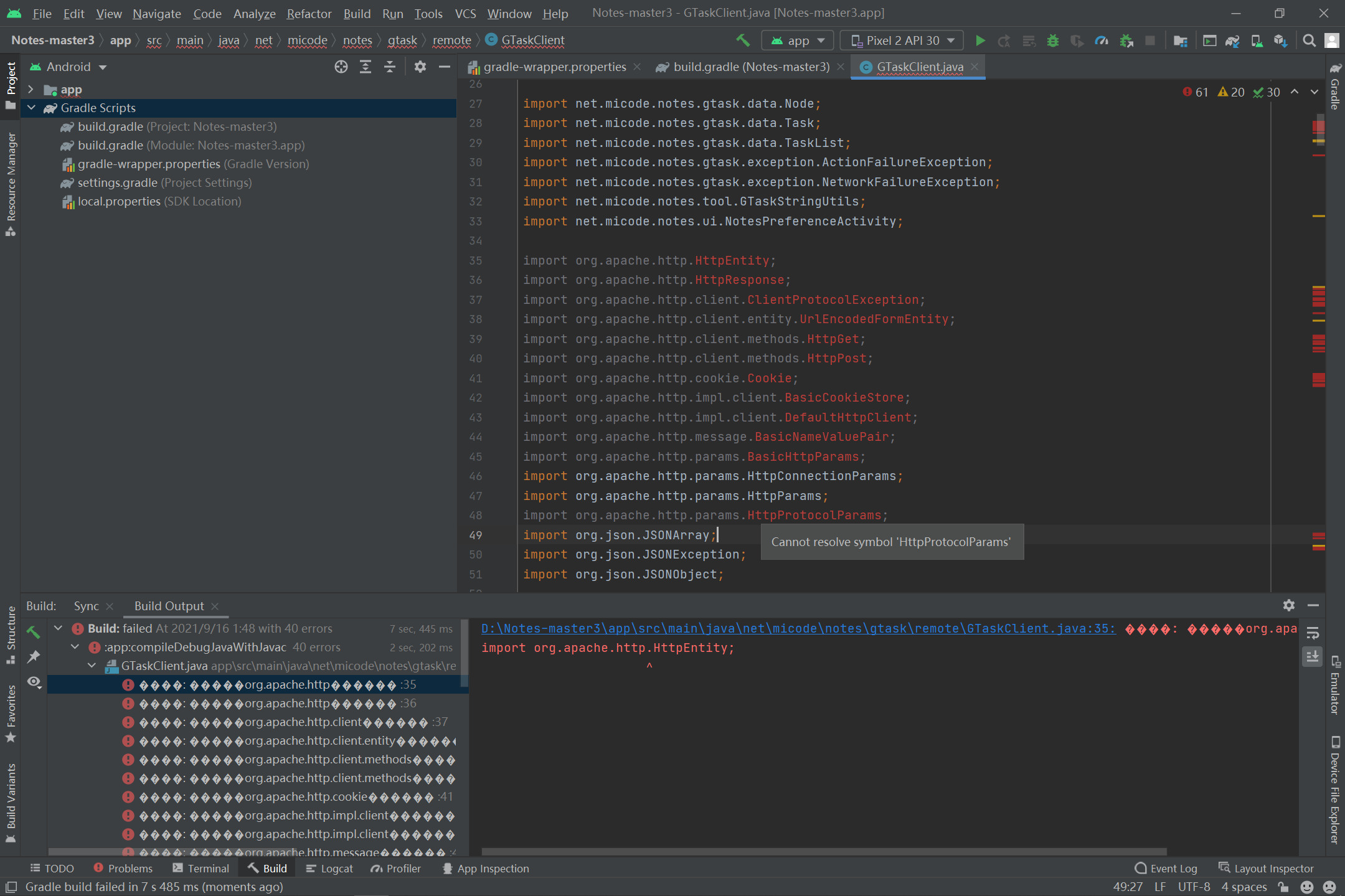Toggle build view eye icon
1345x896 pixels.
tap(34, 682)
